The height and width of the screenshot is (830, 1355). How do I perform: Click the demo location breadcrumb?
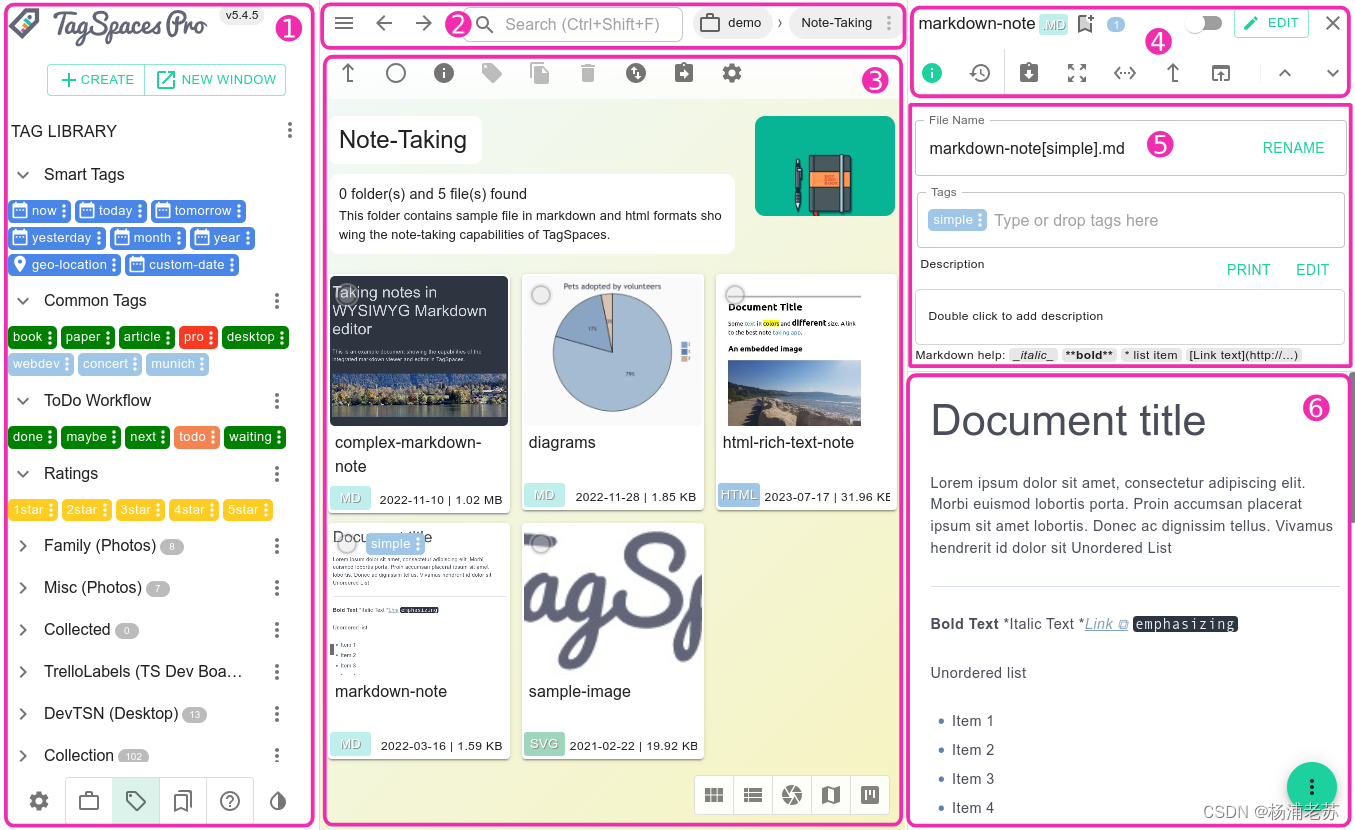coord(732,23)
